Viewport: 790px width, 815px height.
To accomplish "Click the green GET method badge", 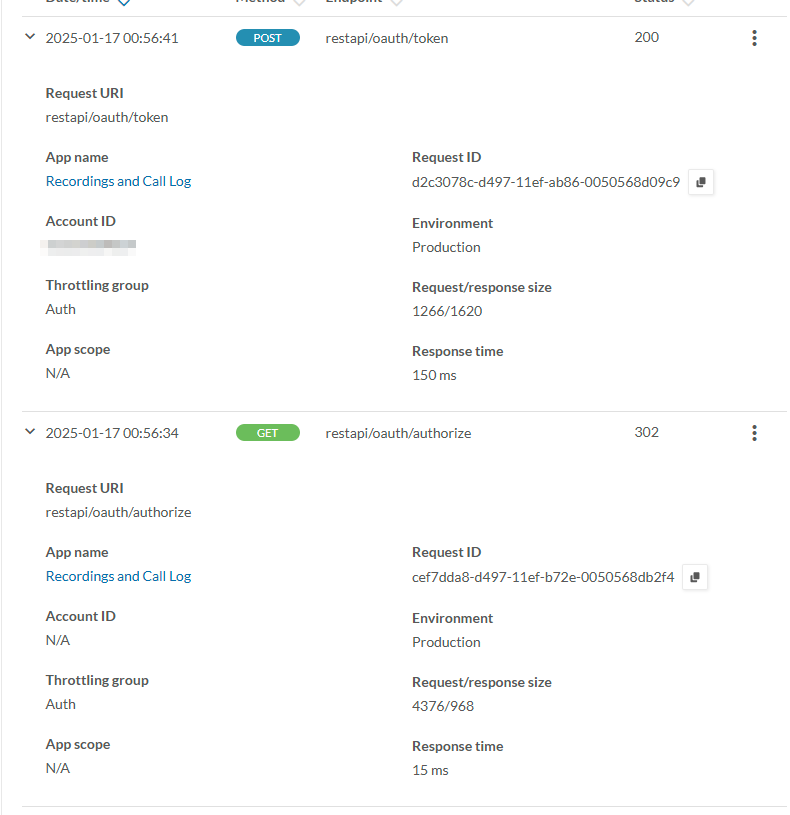I will (x=267, y=432).
